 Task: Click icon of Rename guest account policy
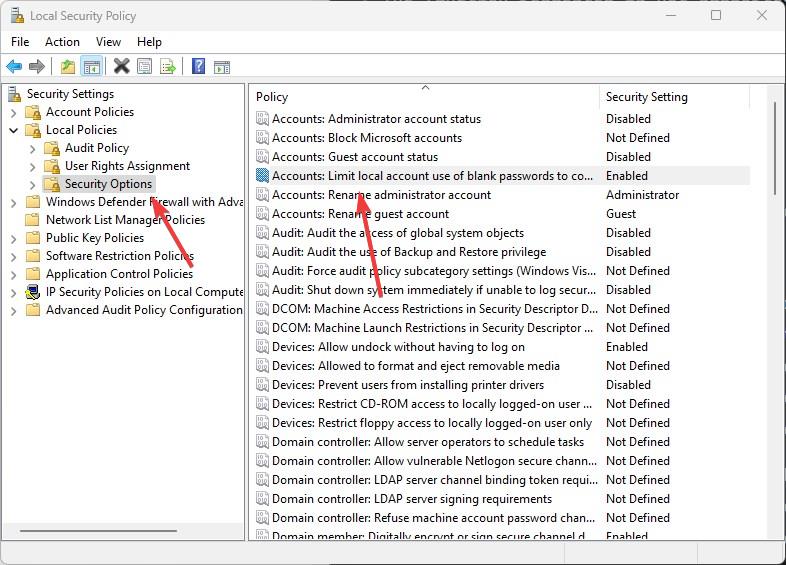pyautogui.click(x=262, y=214)
